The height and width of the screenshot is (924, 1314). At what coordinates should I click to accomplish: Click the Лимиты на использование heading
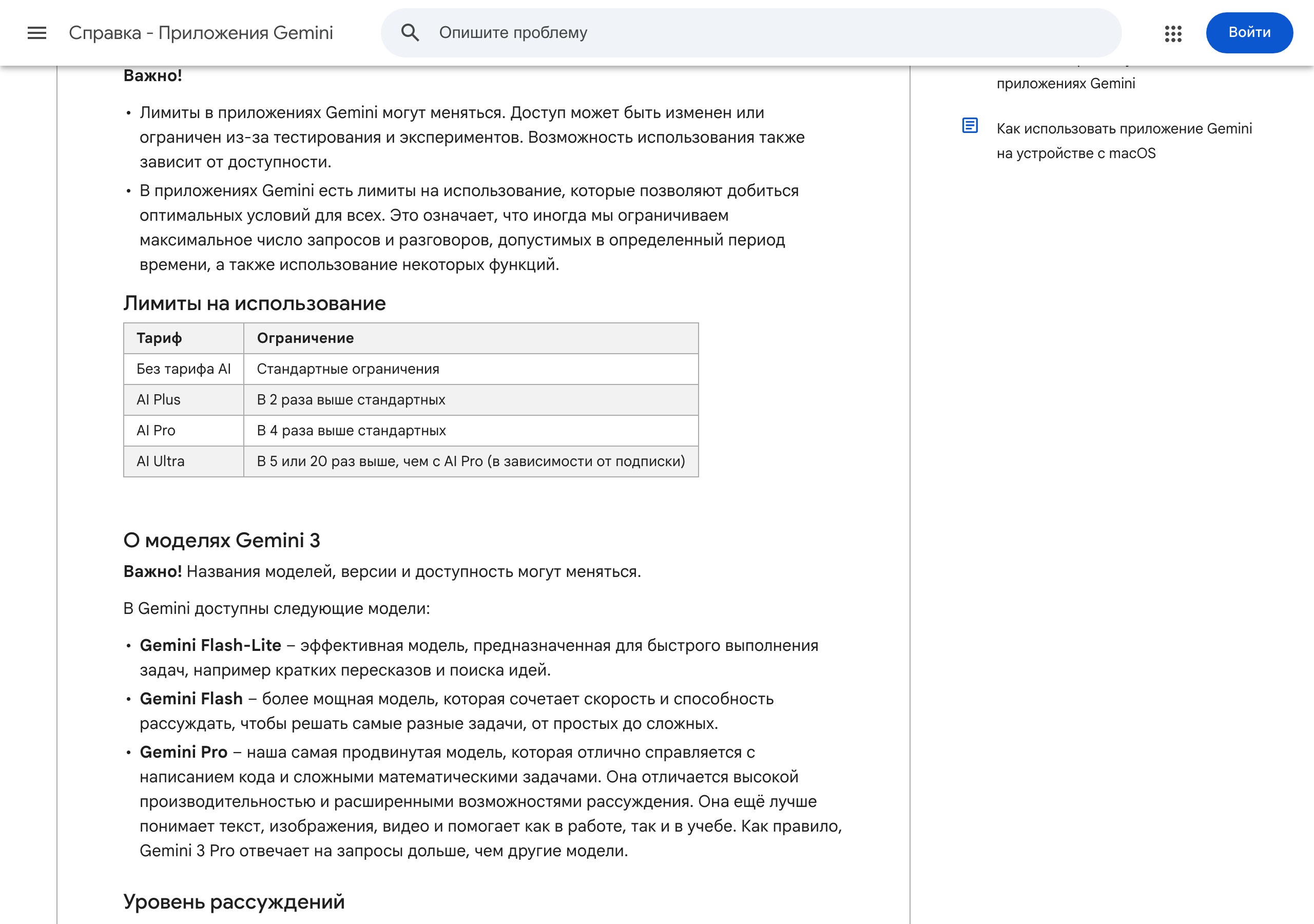255,303
